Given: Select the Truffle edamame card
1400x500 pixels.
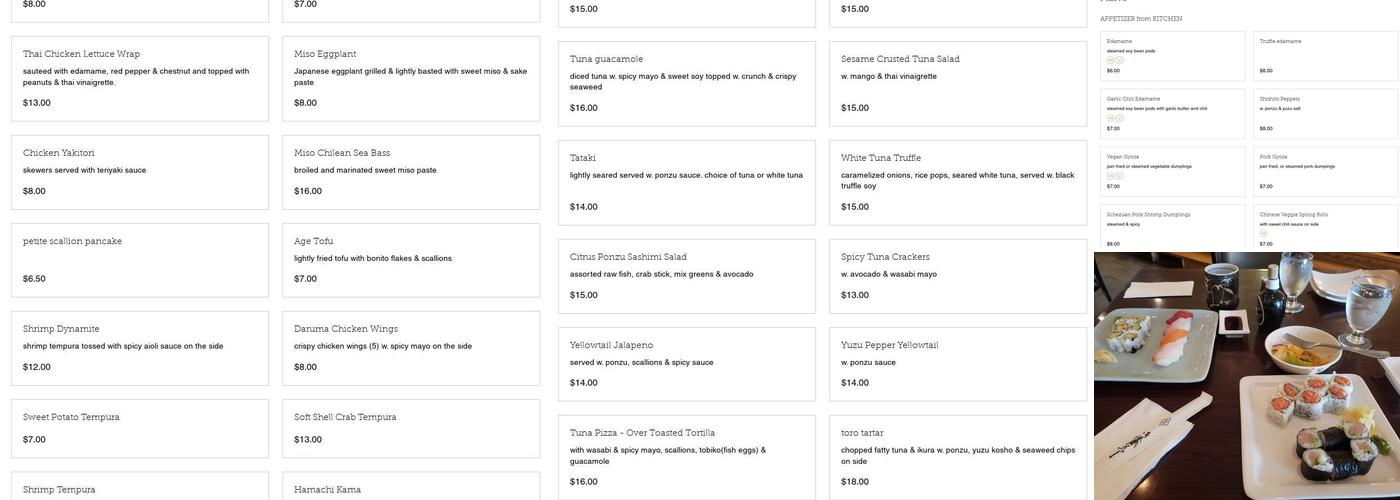Looking at the screenshot, I should coord(1325,56).
